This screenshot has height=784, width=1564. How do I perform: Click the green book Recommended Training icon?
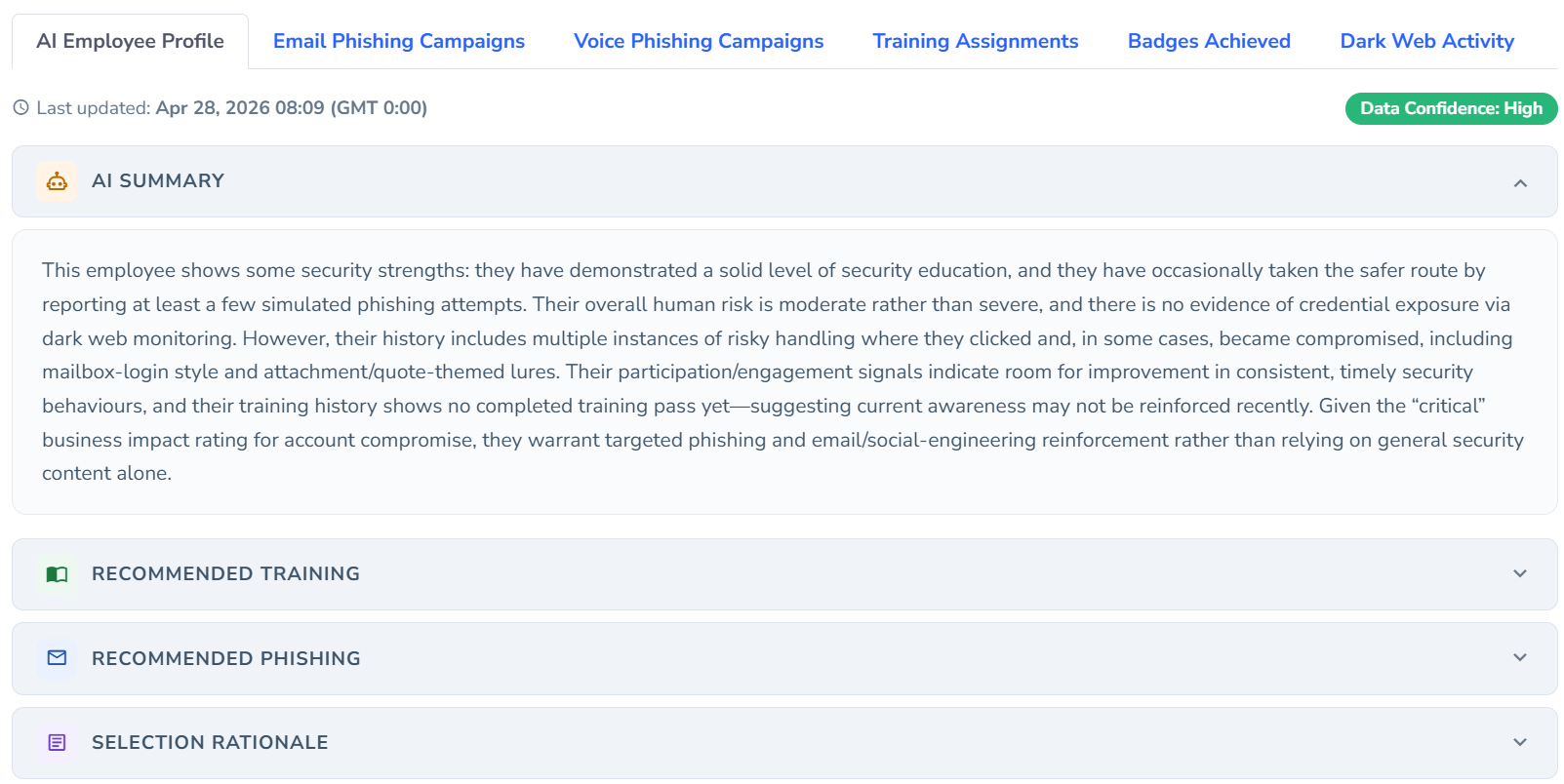point(57,574)
